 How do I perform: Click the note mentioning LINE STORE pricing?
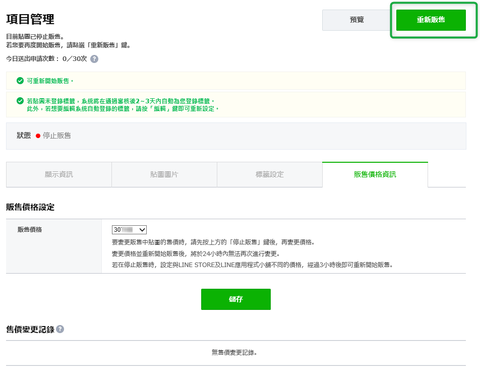point(252,265)
